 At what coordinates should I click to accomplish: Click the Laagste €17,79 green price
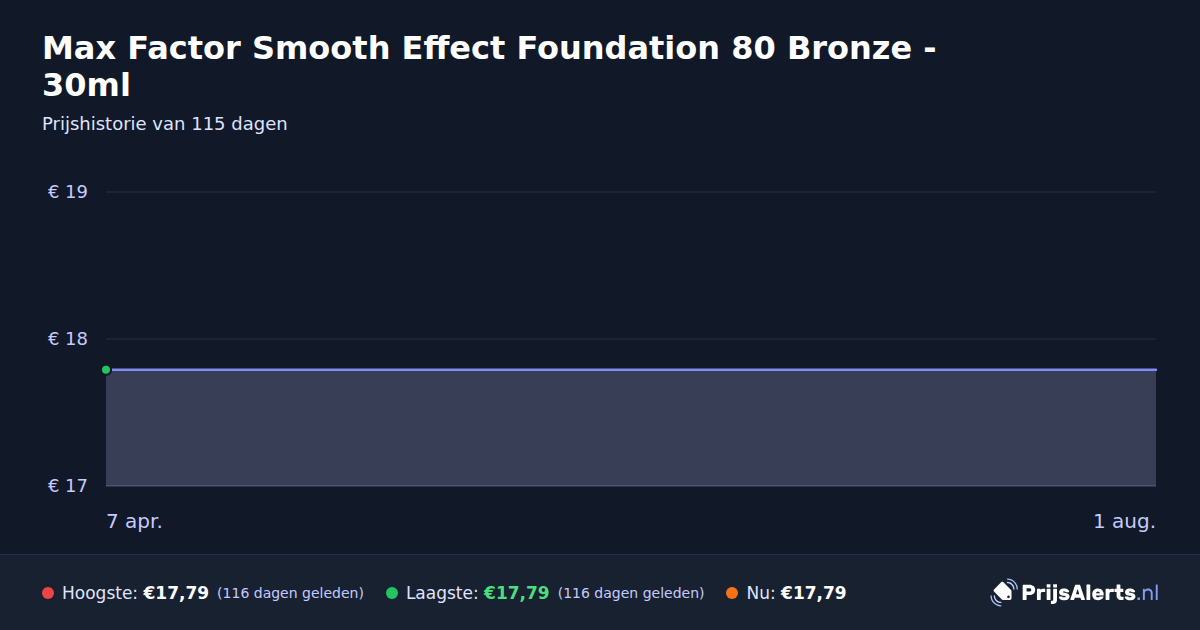pos(516,593)
